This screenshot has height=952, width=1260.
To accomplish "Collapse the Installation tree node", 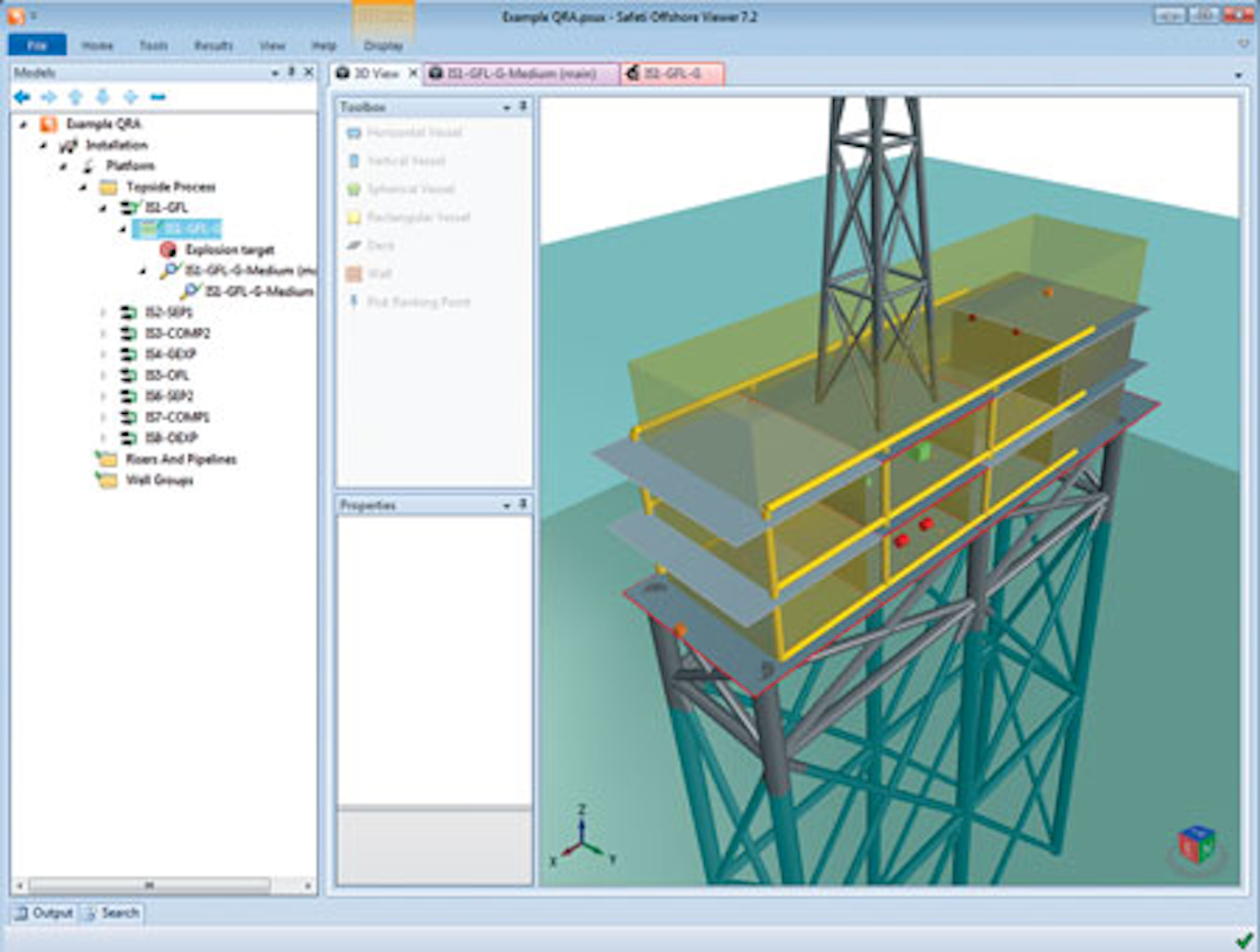I will [44, 145].
